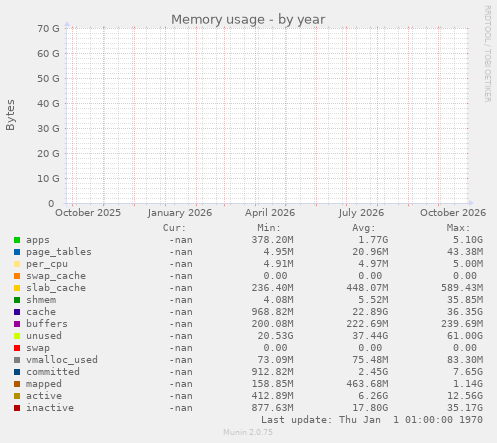Click the '40 G' y-axis label

(48, 104)
